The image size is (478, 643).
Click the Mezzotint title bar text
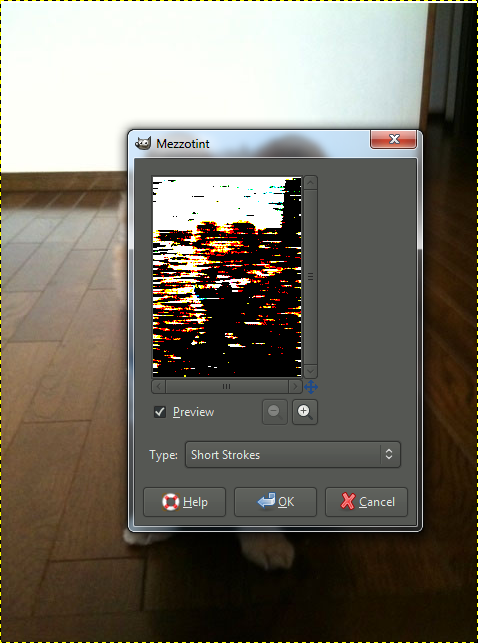tap(183, 144)
